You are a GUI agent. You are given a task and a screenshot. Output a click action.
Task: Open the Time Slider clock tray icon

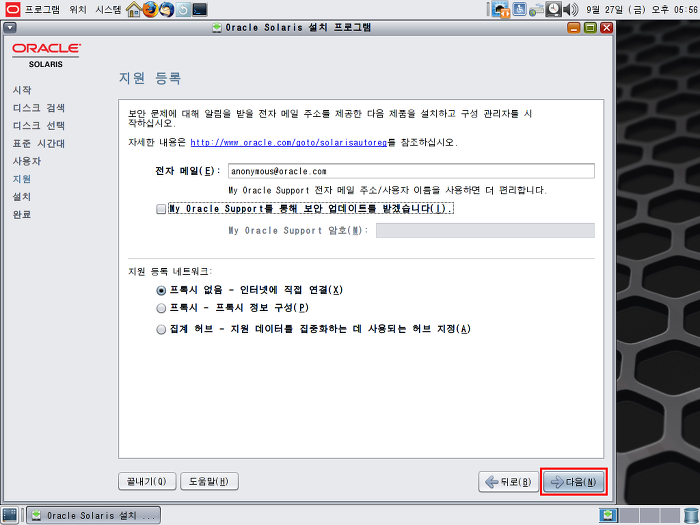click(554, 9)
